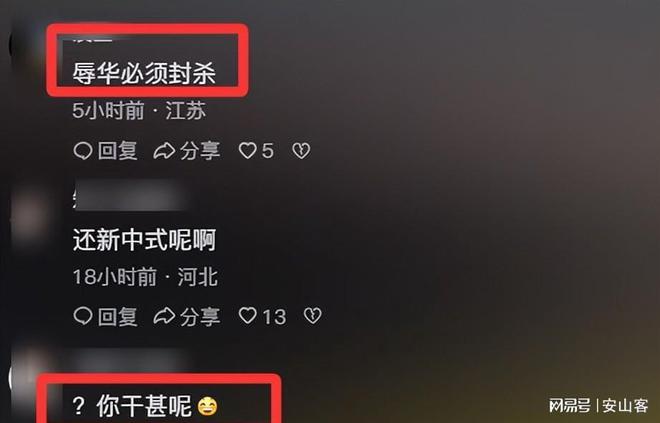Click the speech bubble icon on the 江苏 comment
The image size is (660, 423).
click(x=83, y=151)
